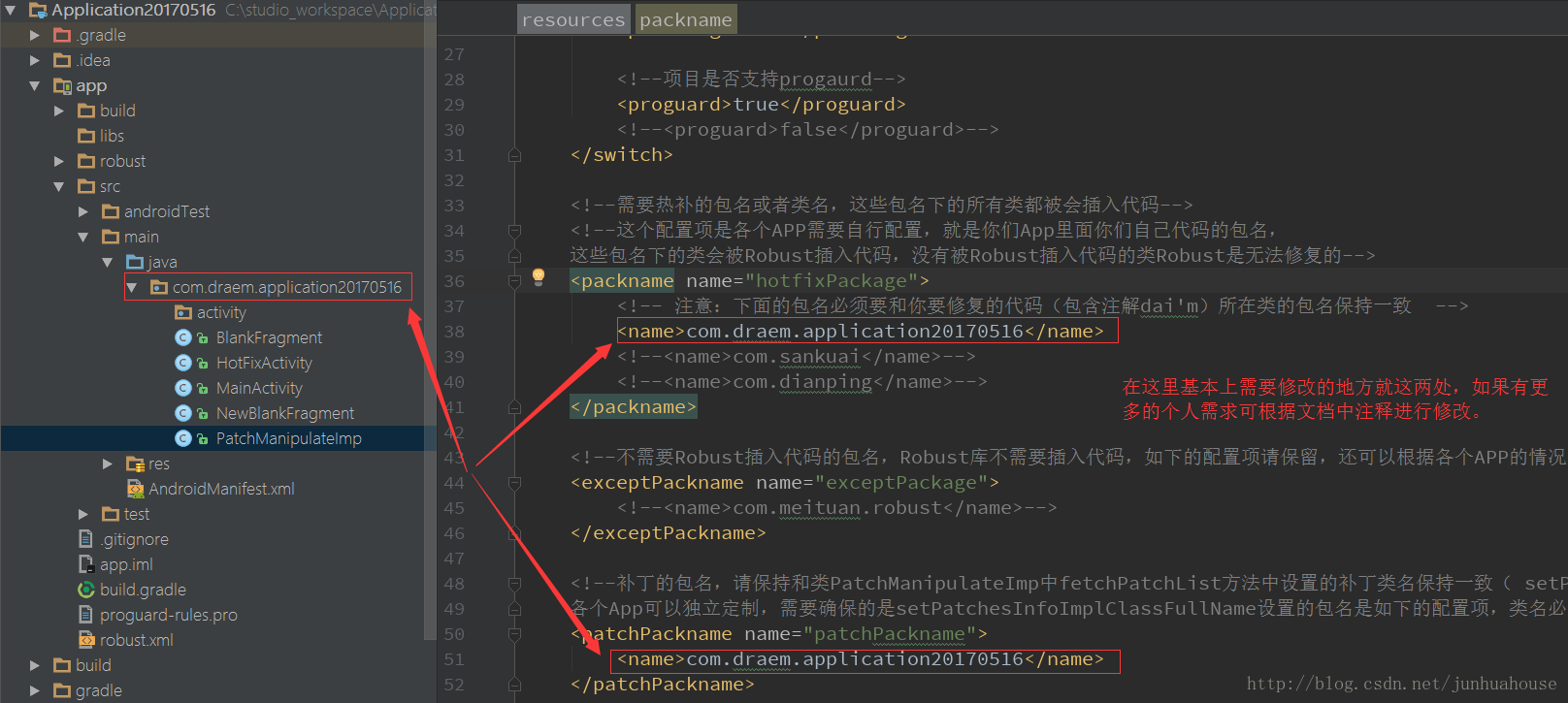Click the java source folder icon
The width and height of the screenshot is (1568, 703).
click(135, 262)
